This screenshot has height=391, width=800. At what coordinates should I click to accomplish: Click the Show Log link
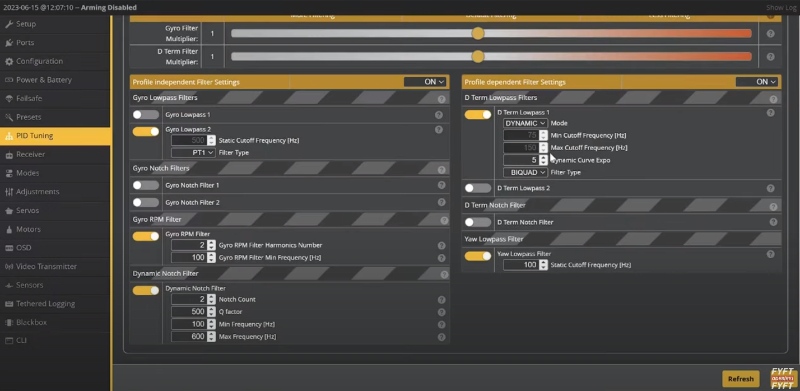tap(781, 8)
